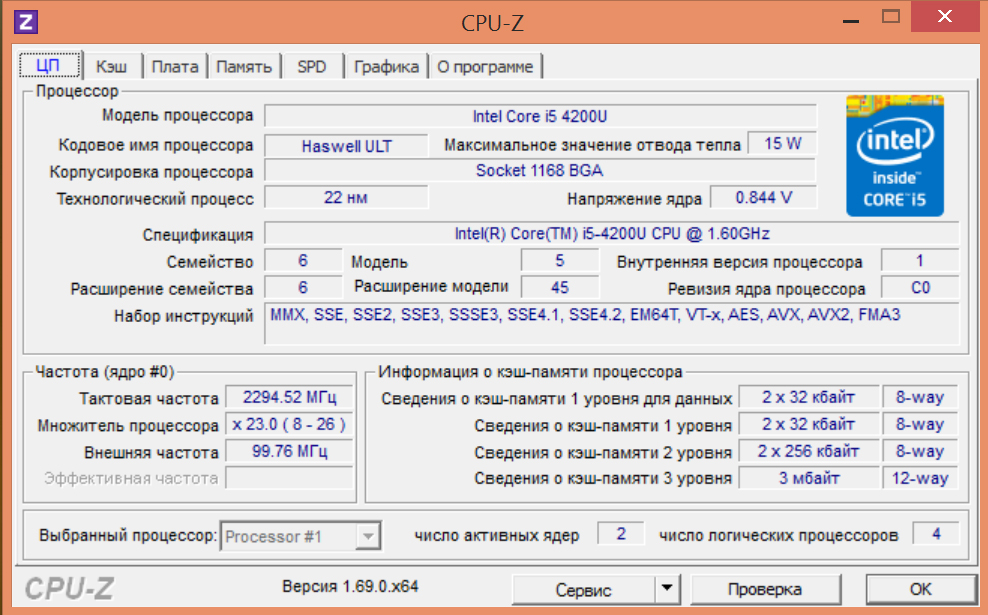Click the 22 нм technology value

[346, 197]
